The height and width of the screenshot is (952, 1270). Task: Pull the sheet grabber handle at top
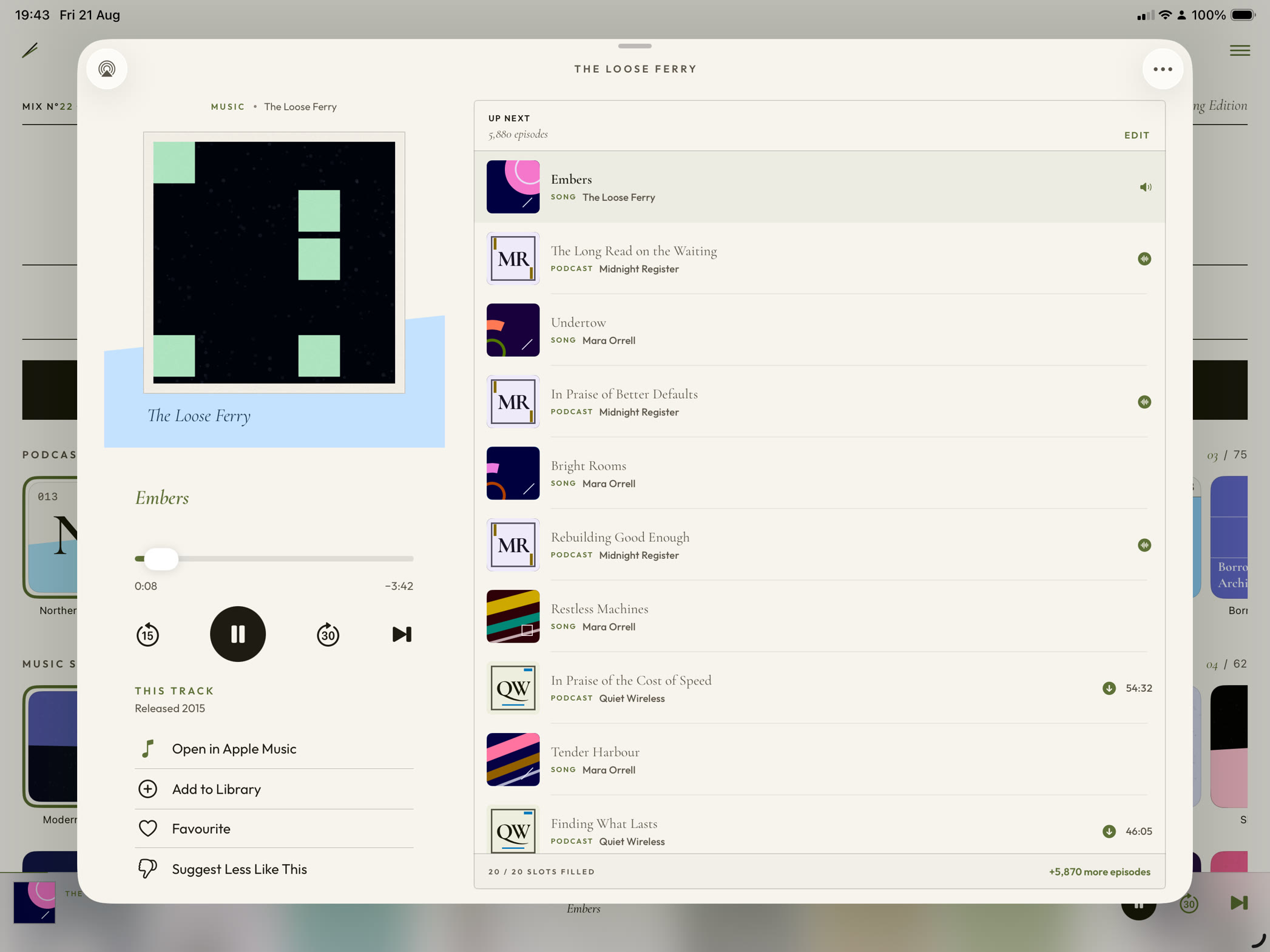[635, 46]
